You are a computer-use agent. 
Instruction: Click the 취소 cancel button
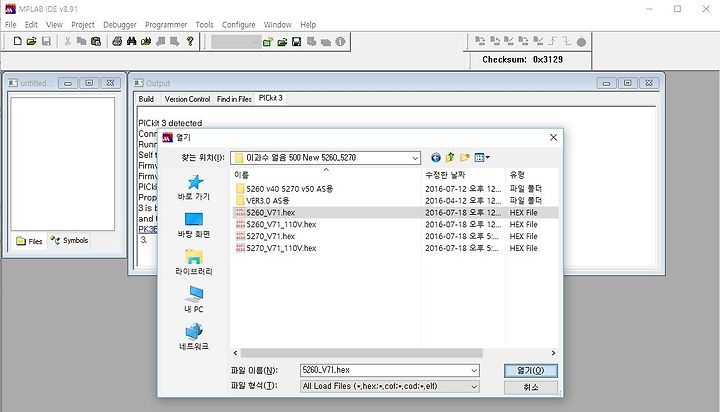pyautogui.click(x=531, y=387)
